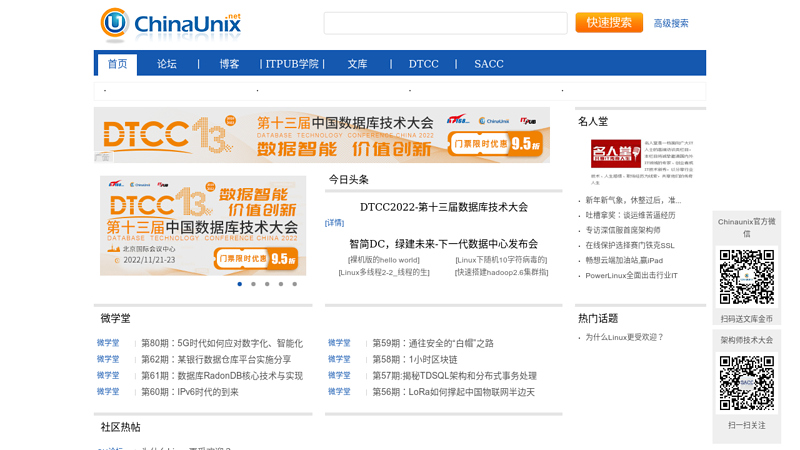Open headline DTCC2022-第十三届数据库技术大会
This screenshot has height=450, width=800.
tap(444, 207)
